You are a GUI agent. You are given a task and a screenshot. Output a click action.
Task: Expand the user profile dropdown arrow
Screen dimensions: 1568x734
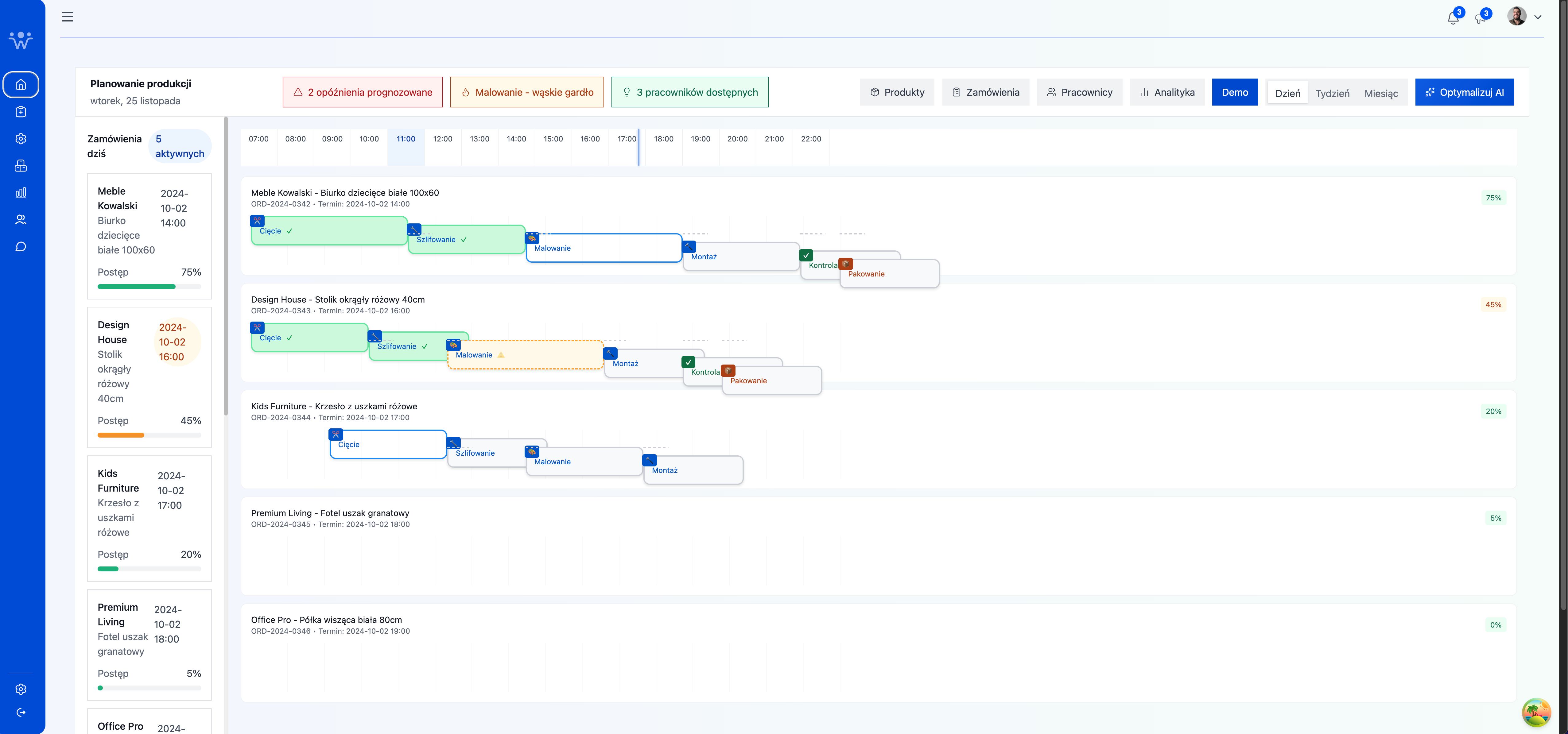pyautogui.click(x=1538, y=17)
